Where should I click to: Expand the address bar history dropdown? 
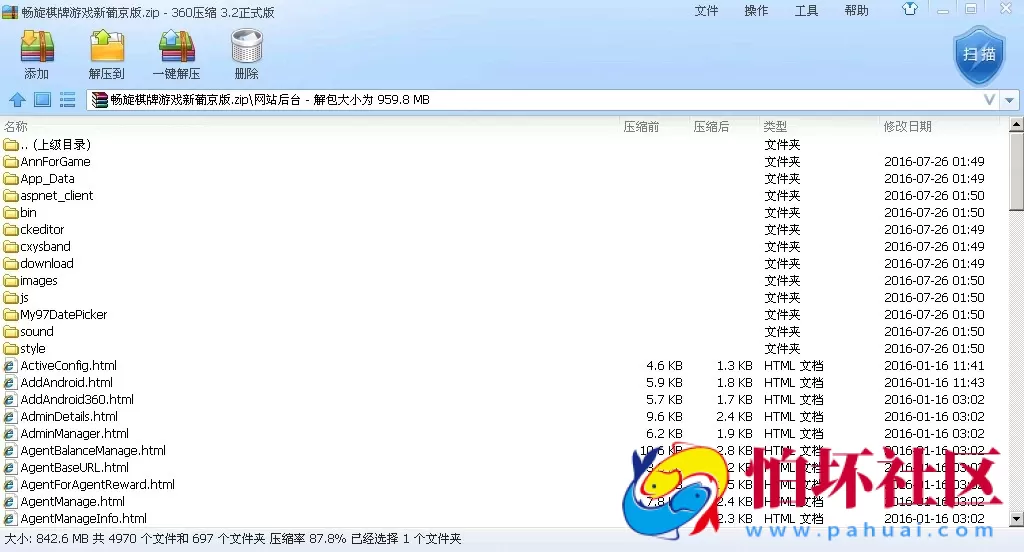pos(989,100)
